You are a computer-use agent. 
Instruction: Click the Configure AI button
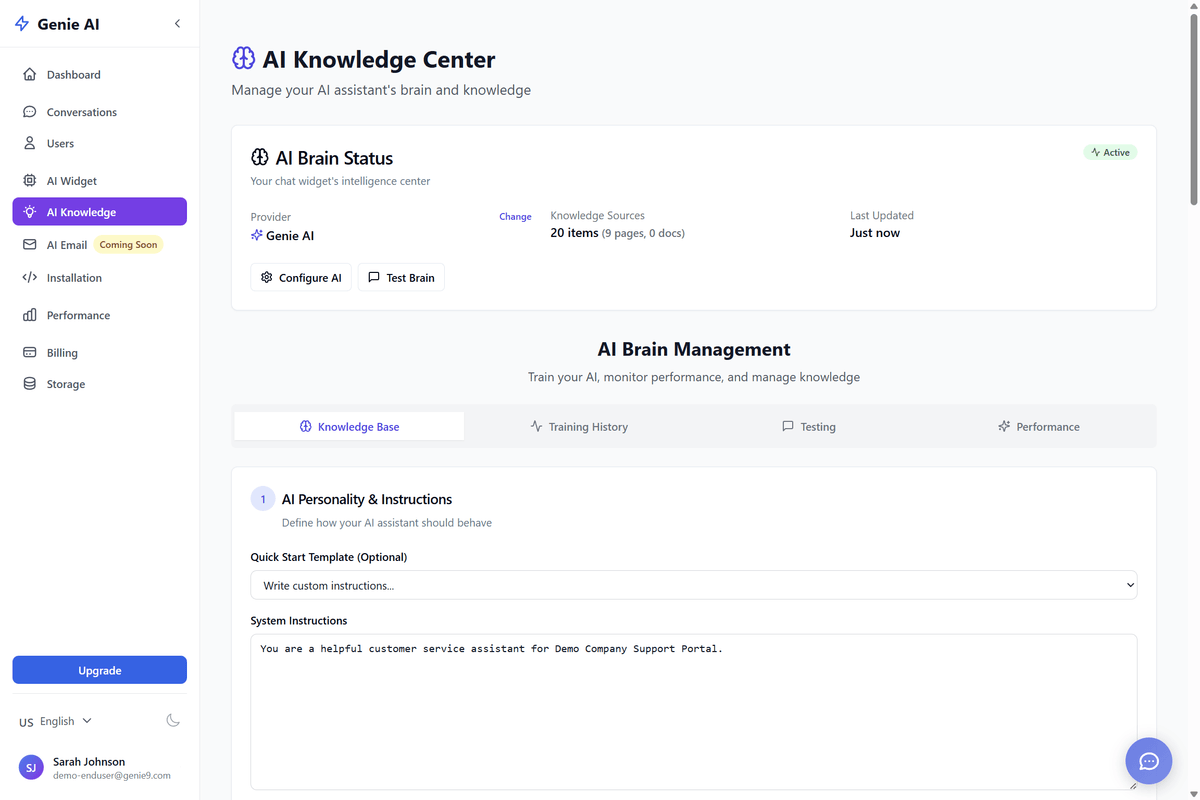(300, 277)
